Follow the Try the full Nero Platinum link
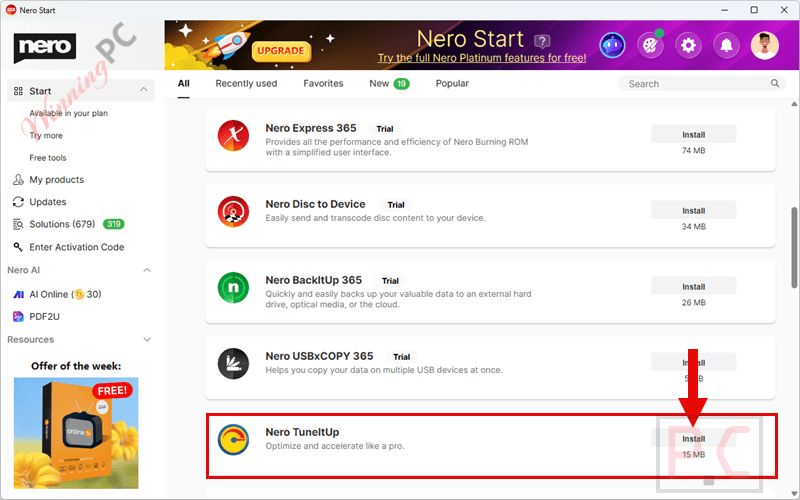Image resolution: width=800 pixels, height=500 pixels. point(482,58)
